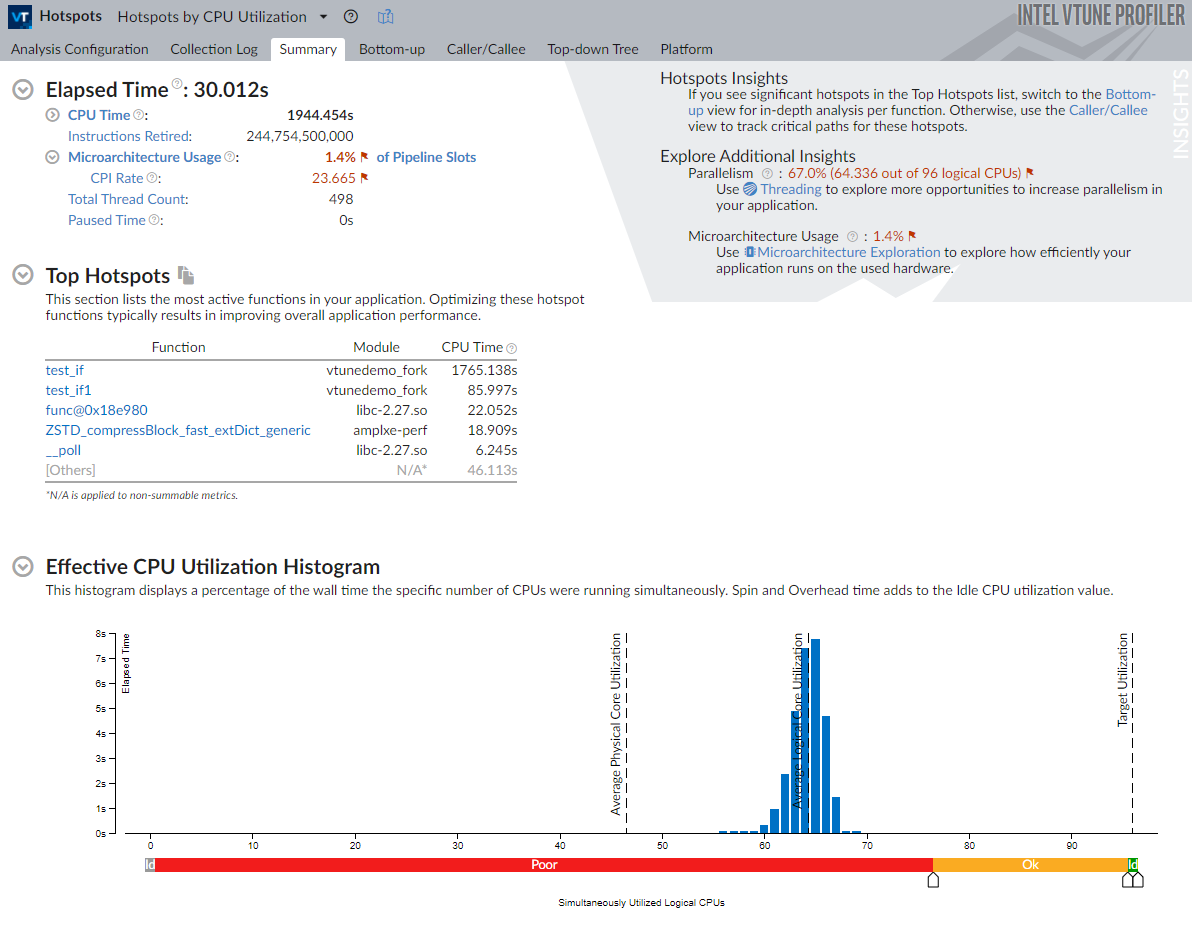Collapse the Top Hotspots section
This screenshot has height=933, width=1192.
pos(24,275)
